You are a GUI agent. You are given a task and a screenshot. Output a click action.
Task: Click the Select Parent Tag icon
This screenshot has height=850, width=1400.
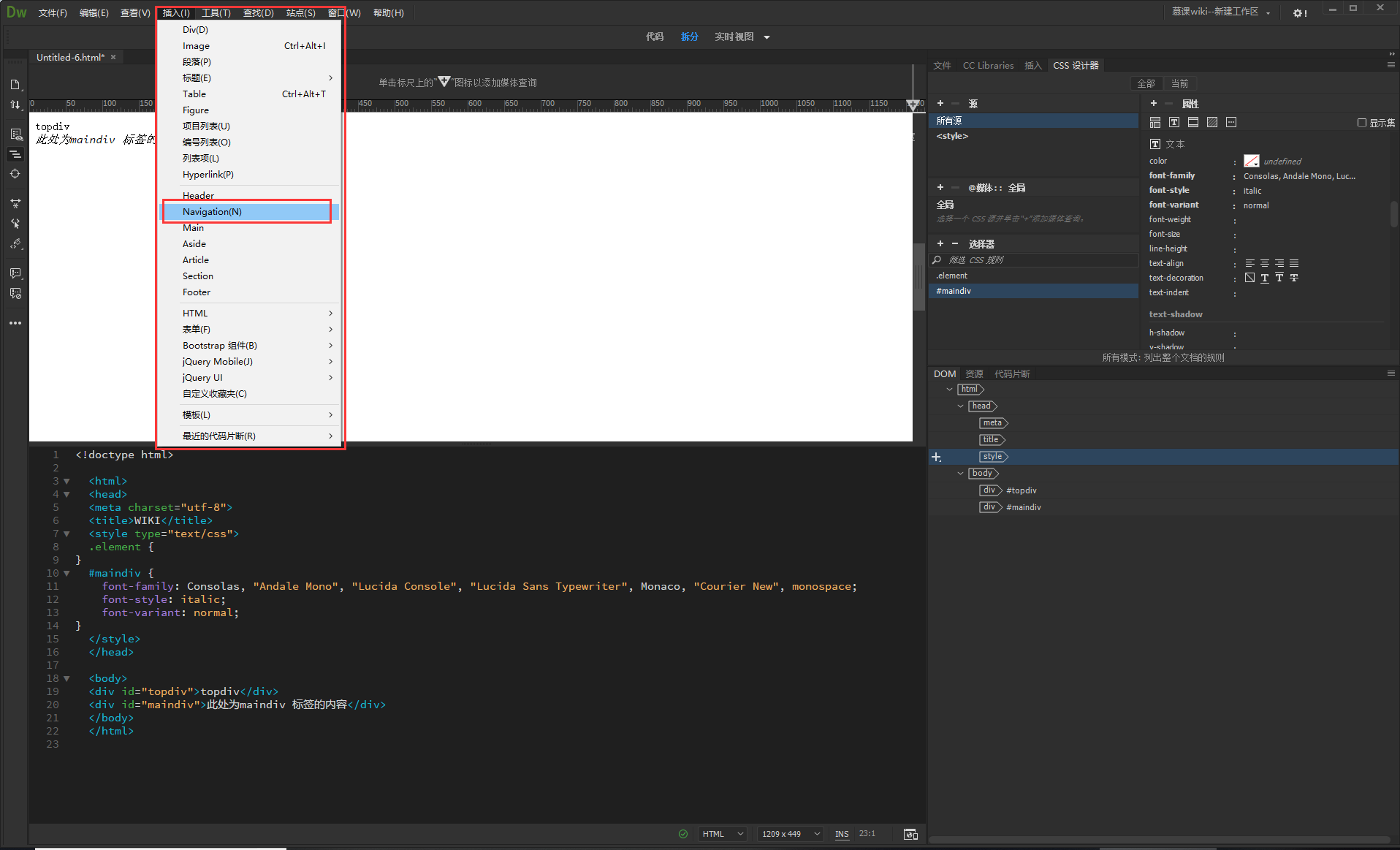click(15, 224)
